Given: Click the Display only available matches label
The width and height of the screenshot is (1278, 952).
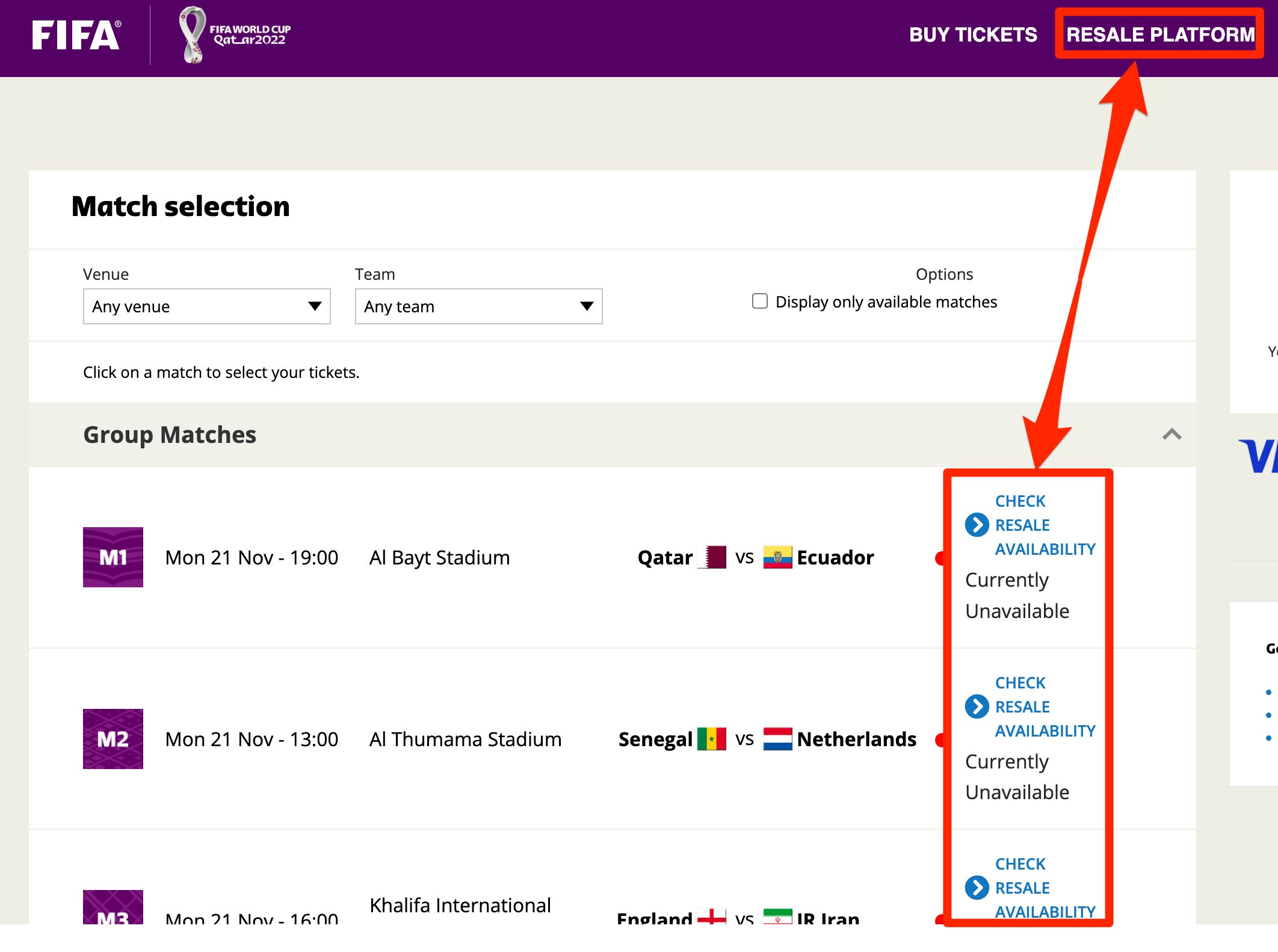Looking at the screenshot, I should click(x=886, y=301).
